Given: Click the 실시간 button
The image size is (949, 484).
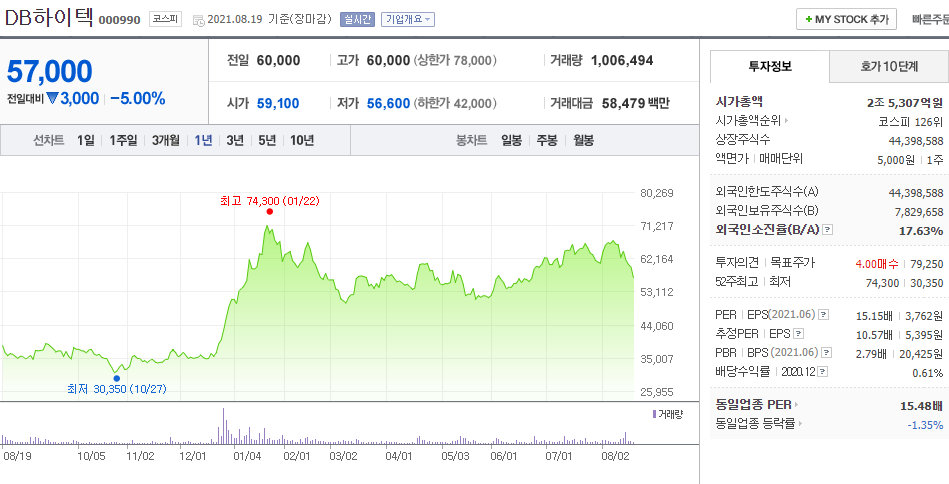Looking at the screenshot, I should (x=357, y=19).
